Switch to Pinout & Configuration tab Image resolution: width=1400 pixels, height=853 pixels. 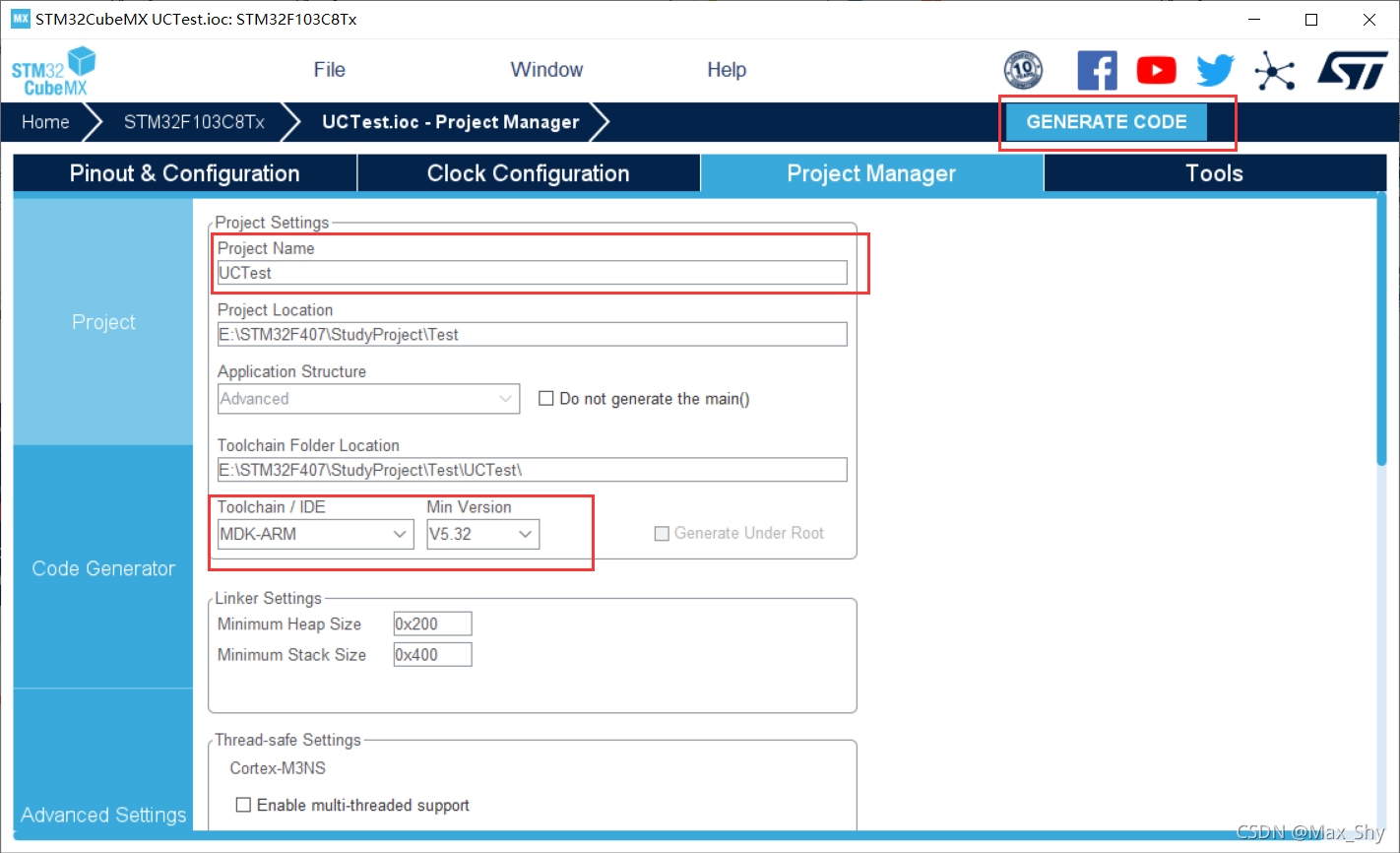(x=185, y=173)
